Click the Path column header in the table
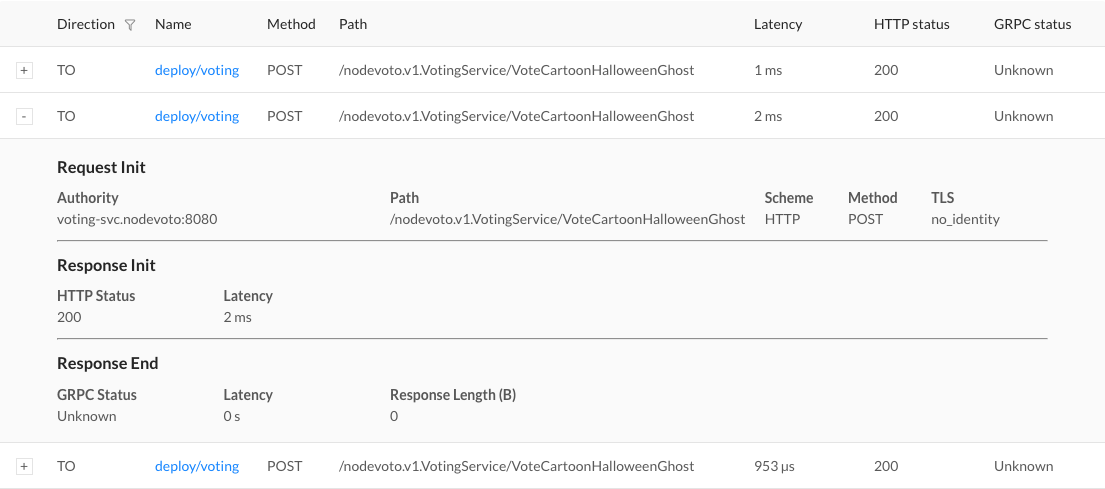1105x489 pixels. click(353, 25)
